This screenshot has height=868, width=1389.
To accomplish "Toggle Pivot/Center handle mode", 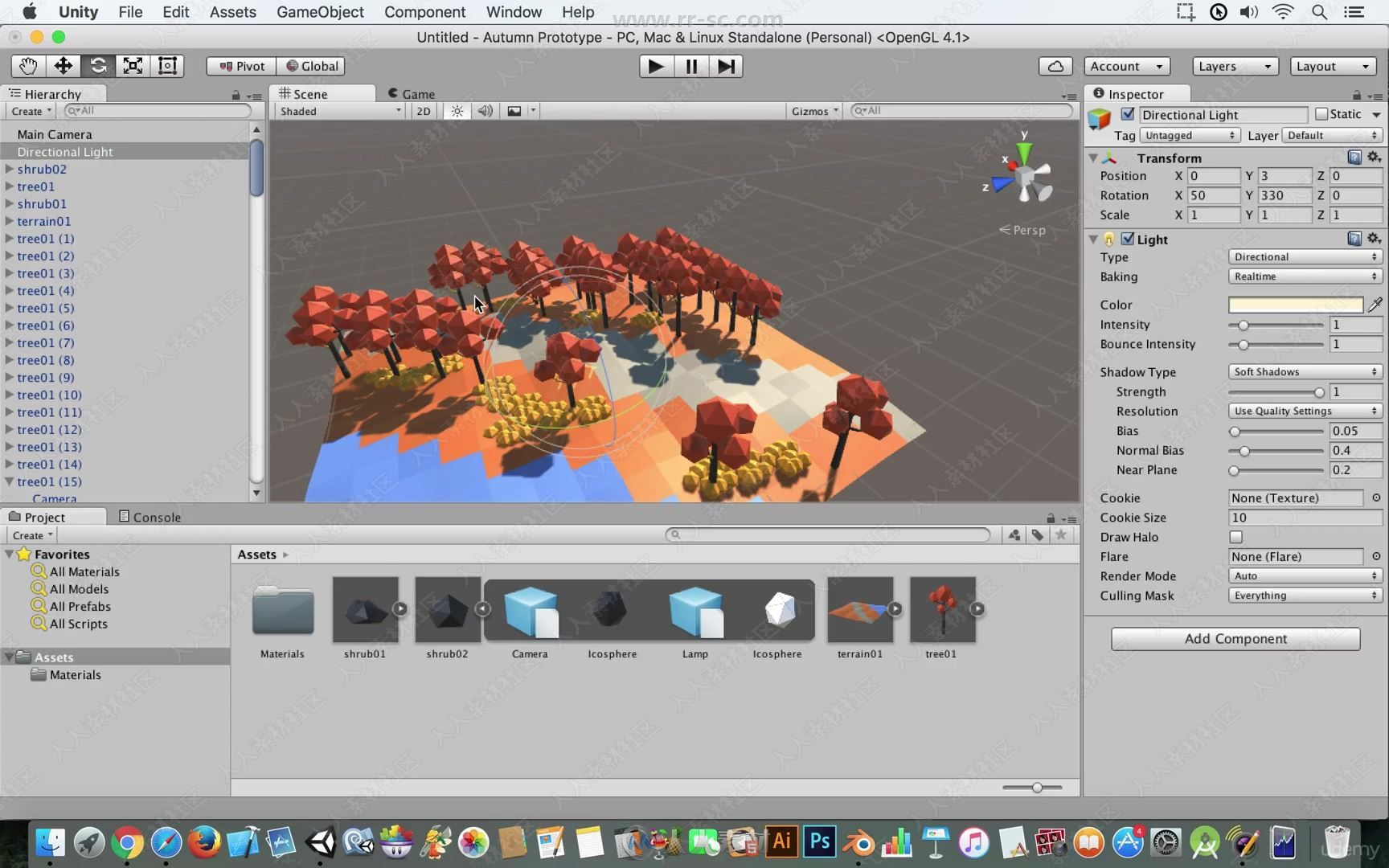I will click(241, 66).
